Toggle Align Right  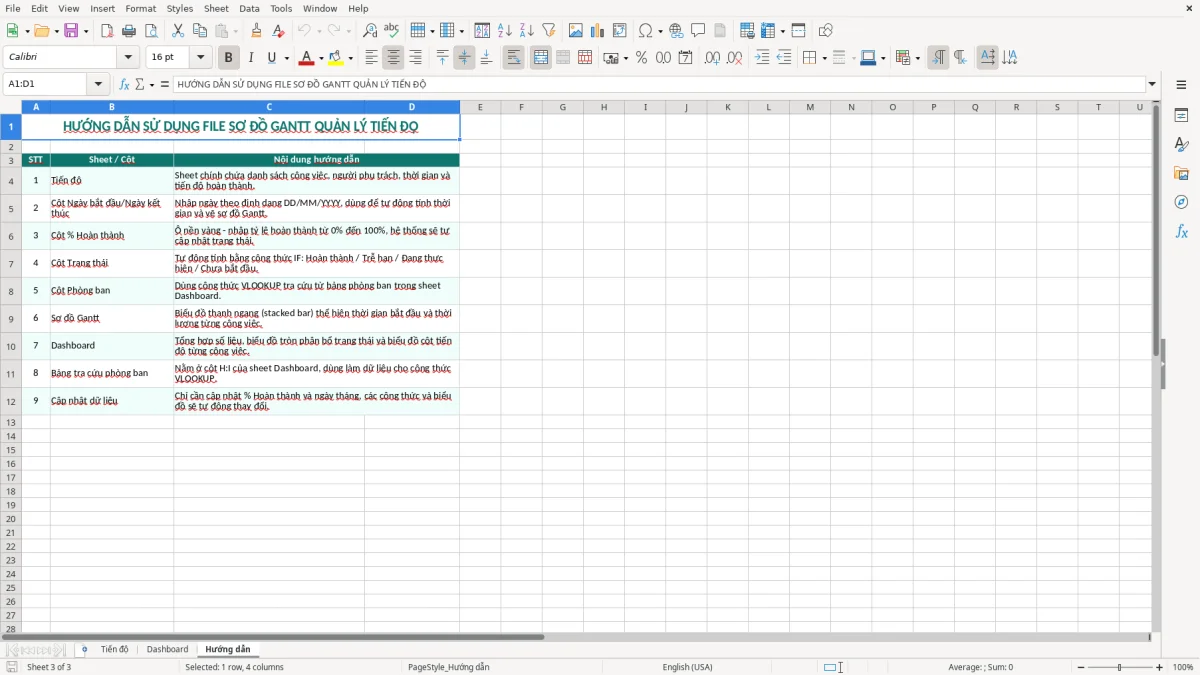coord(415,58)
